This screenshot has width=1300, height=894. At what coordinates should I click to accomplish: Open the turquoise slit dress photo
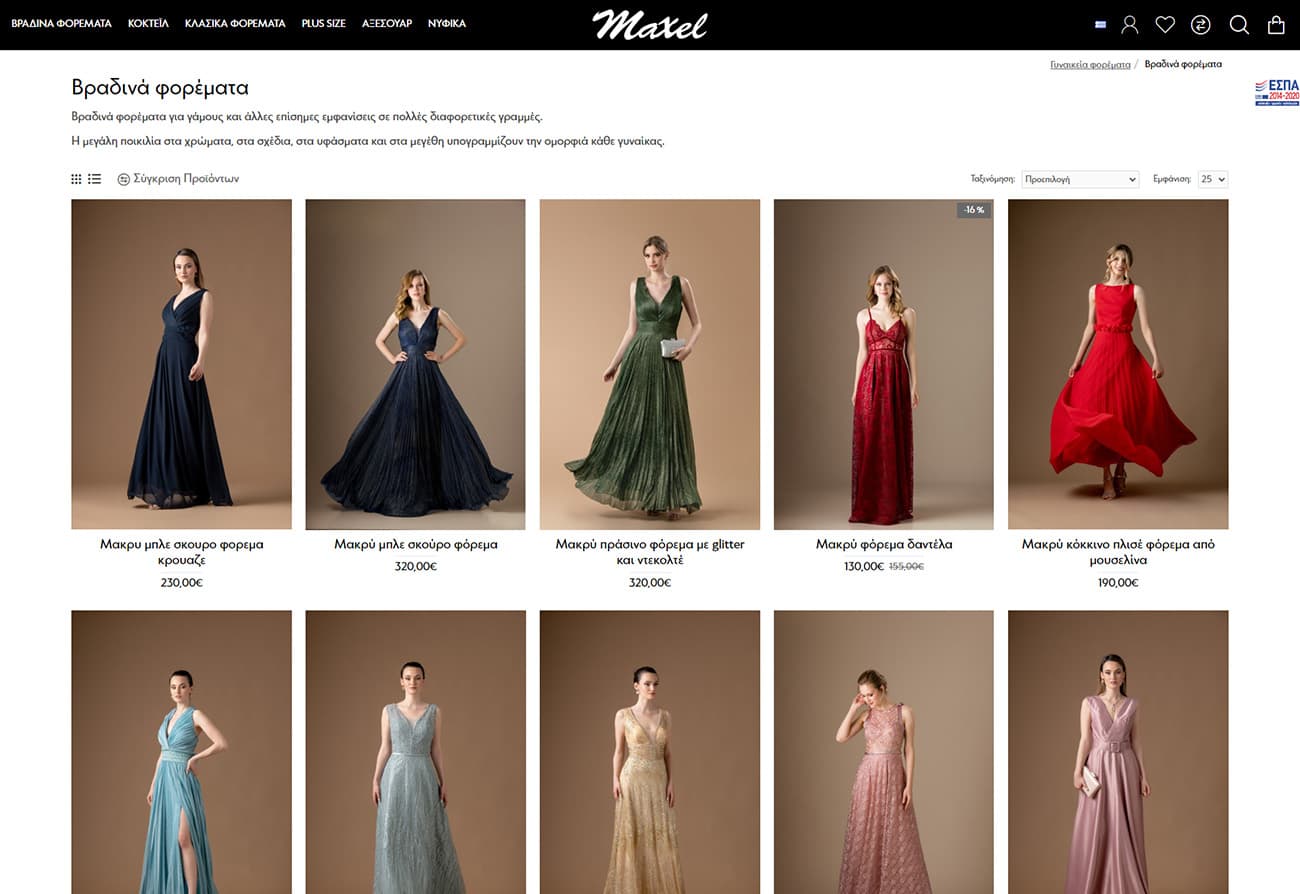(181, 752)
